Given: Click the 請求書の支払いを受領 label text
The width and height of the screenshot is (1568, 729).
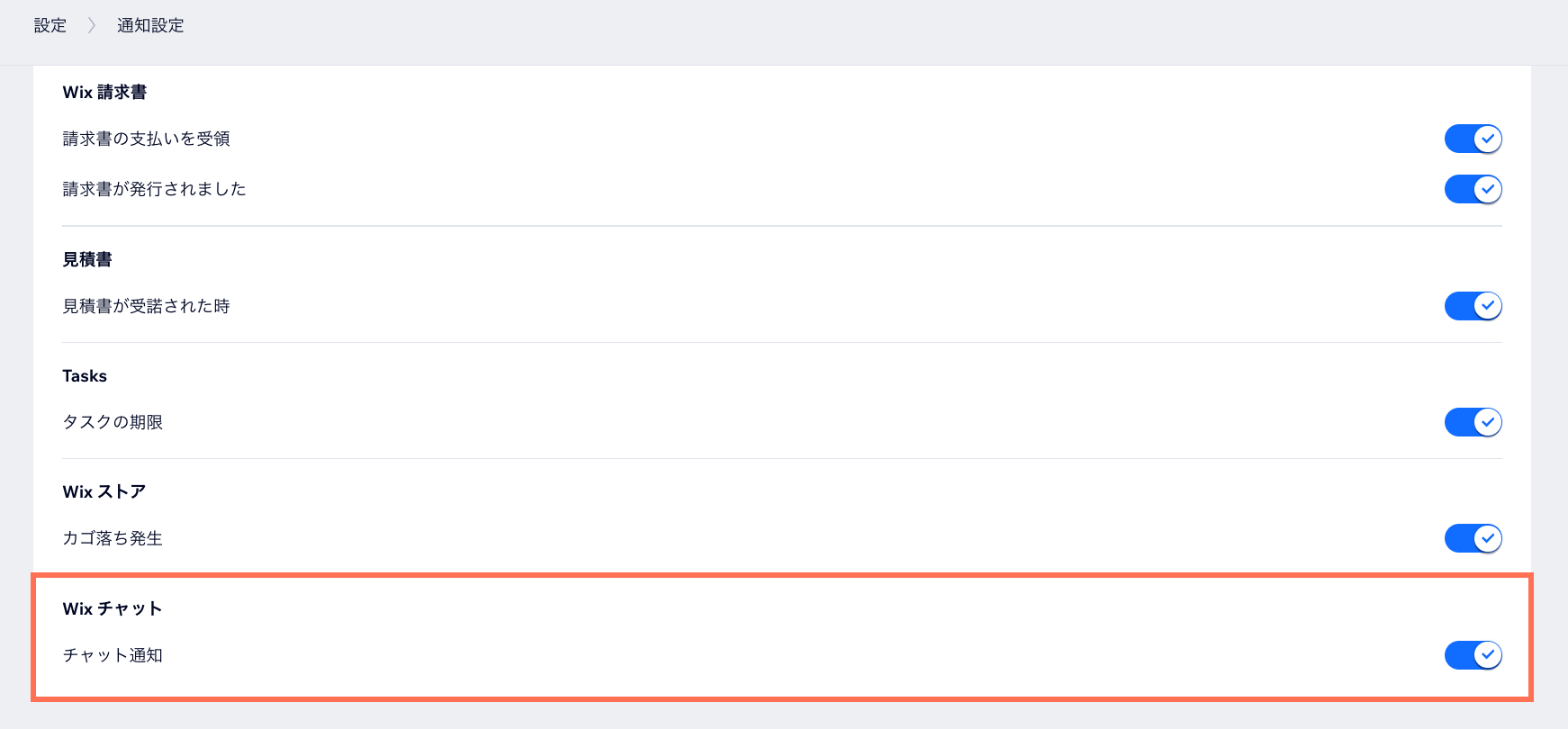Looking at the screenshot, I should pyautogui.click(x=146, y=139).
